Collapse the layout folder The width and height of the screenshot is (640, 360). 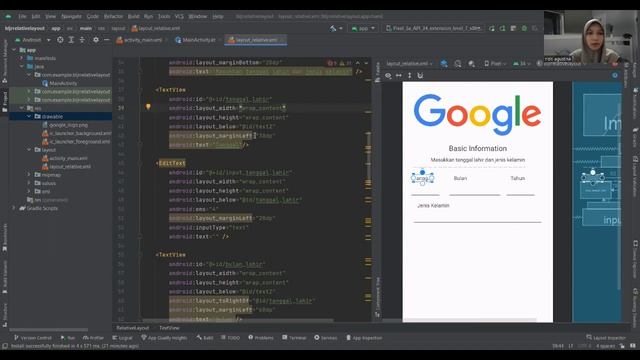(29, 150)
